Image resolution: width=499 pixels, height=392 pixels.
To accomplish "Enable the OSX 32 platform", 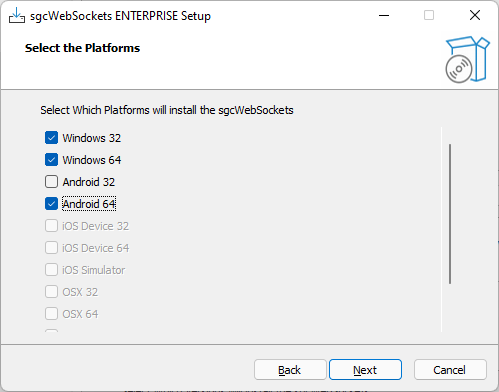I will coord(51,292).
